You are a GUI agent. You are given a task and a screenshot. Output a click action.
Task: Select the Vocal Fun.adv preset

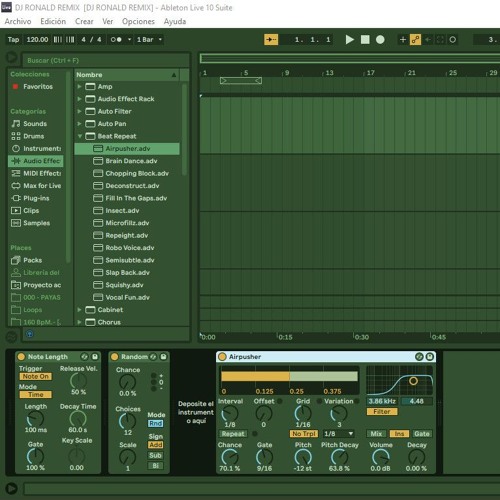pyautogui.click(x=127, y=297)
